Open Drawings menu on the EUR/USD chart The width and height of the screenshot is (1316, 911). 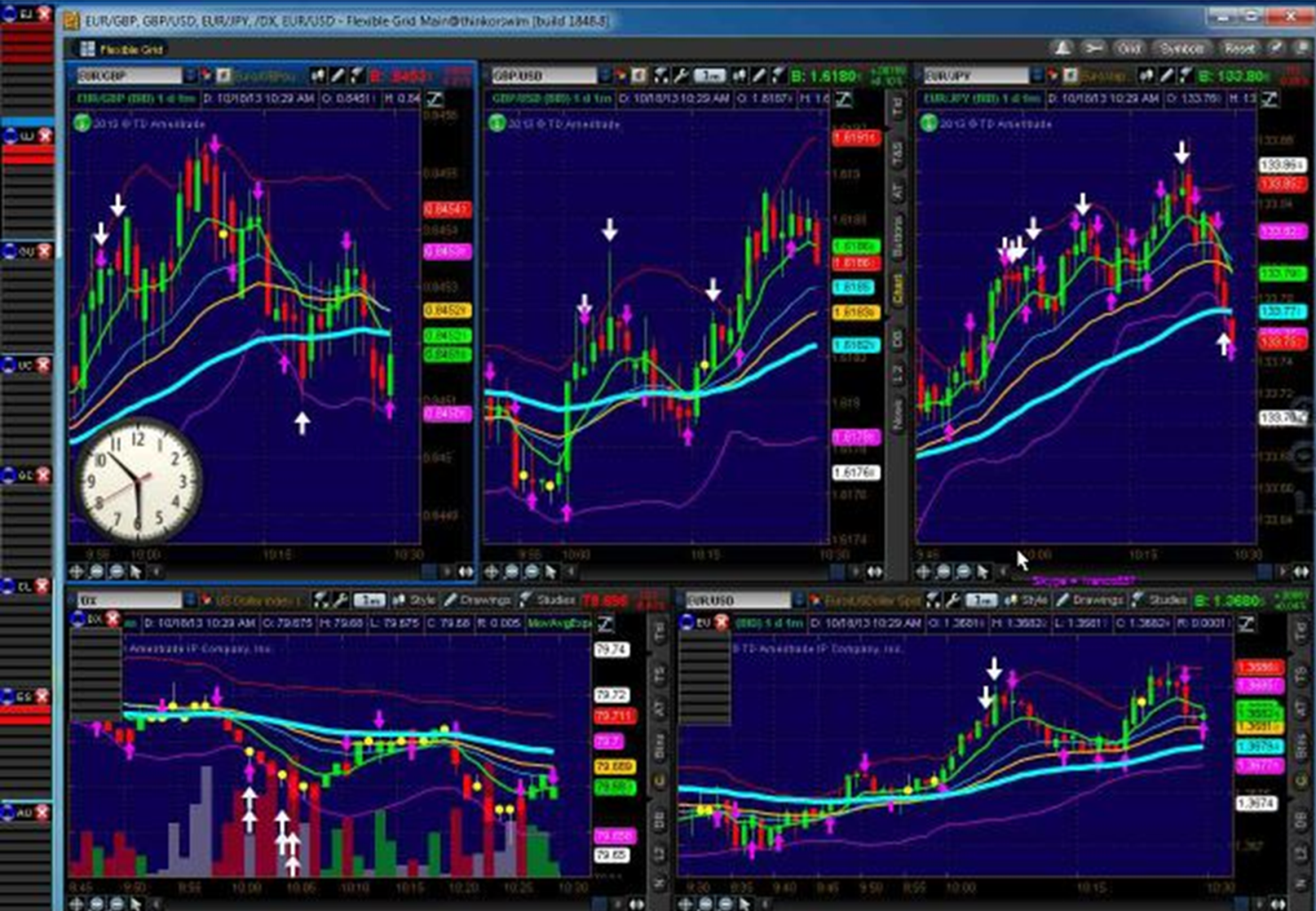pos(1089,600)
